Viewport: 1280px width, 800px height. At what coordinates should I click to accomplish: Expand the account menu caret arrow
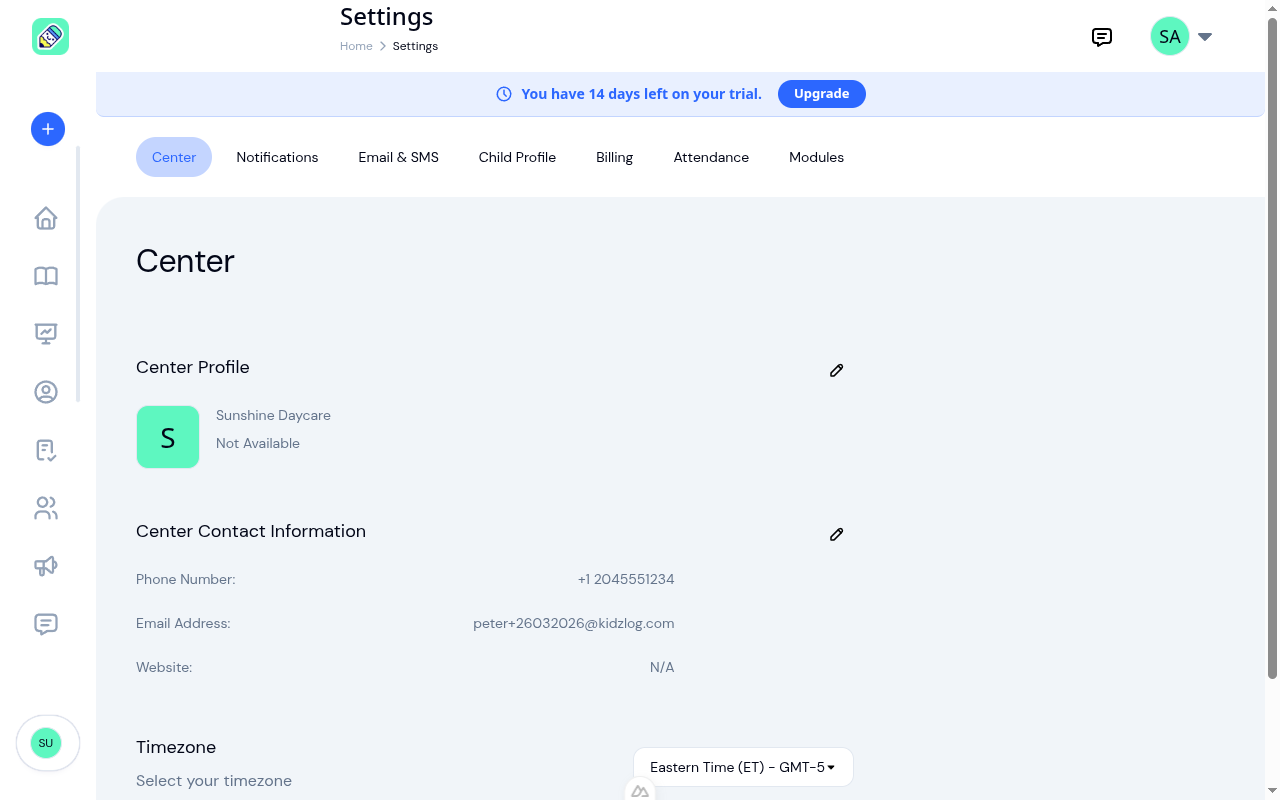tap(1205, 37)
